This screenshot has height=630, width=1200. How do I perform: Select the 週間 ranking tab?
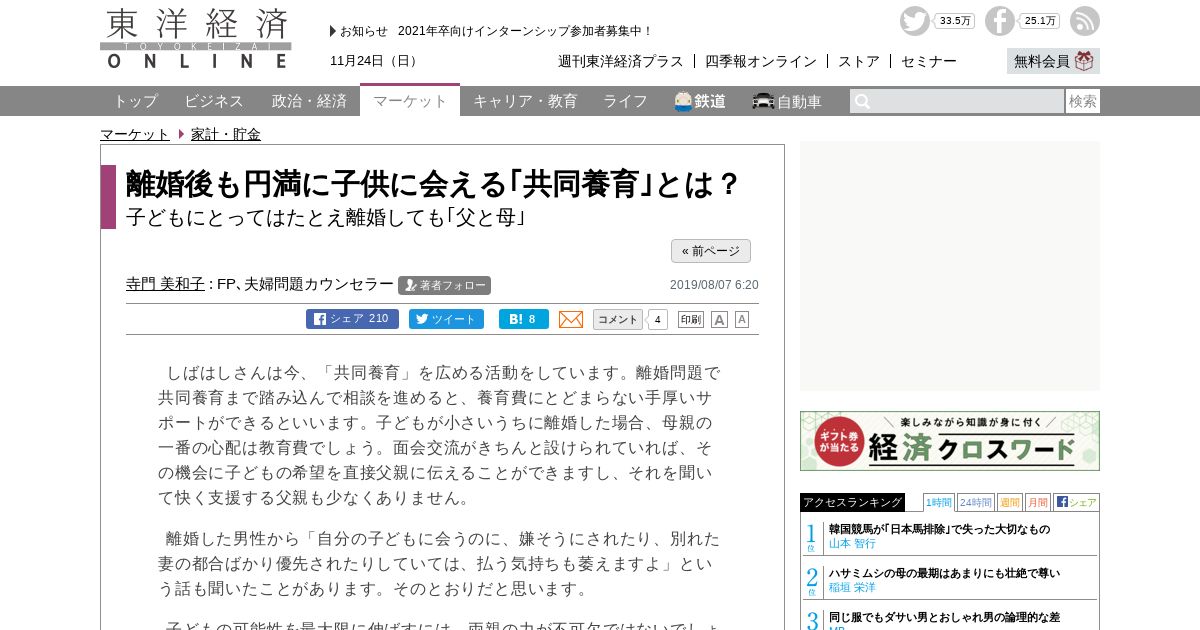[1010, 502]
